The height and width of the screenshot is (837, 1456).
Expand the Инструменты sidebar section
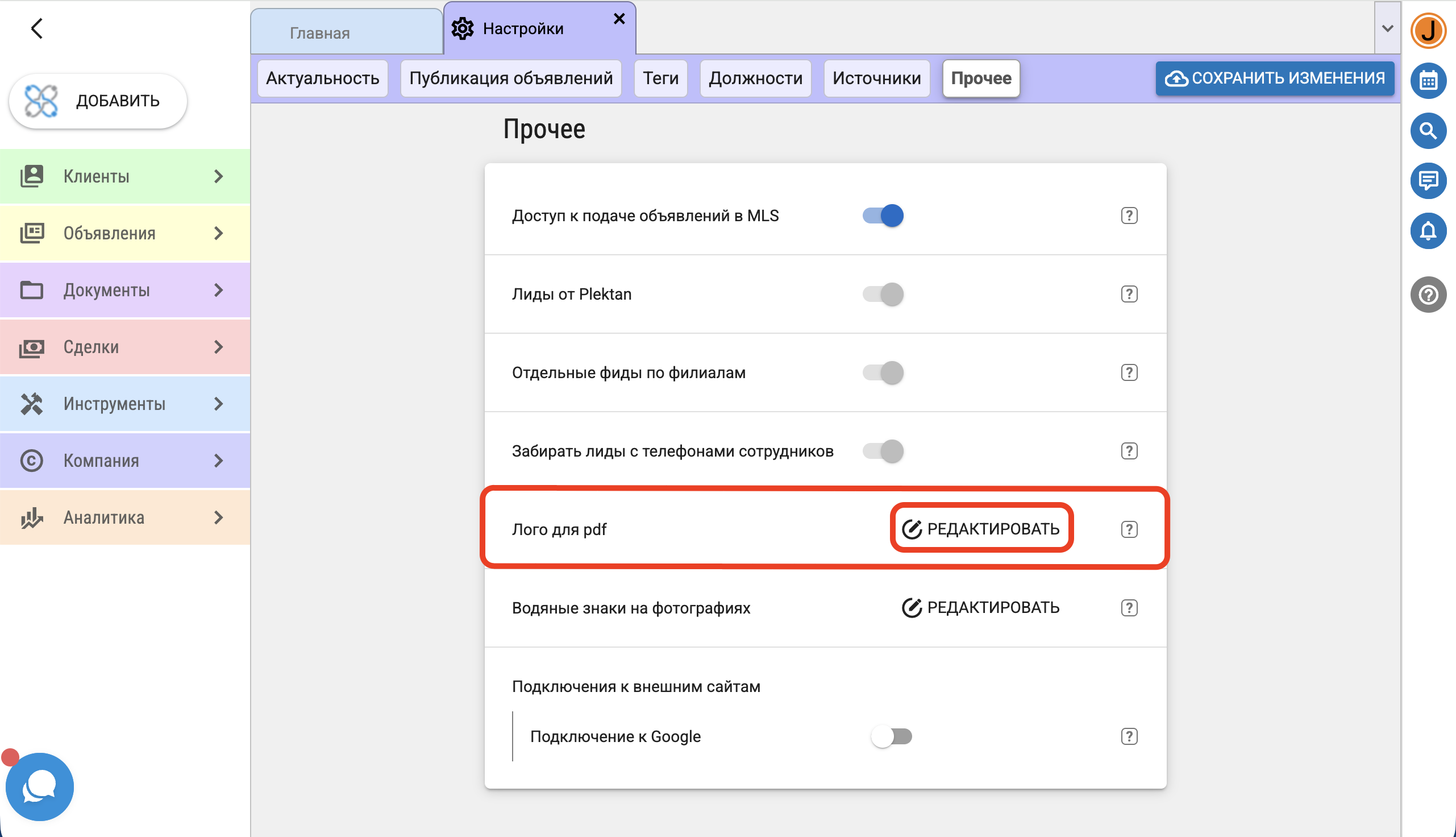pyautogui.click(x=124, y=404)
